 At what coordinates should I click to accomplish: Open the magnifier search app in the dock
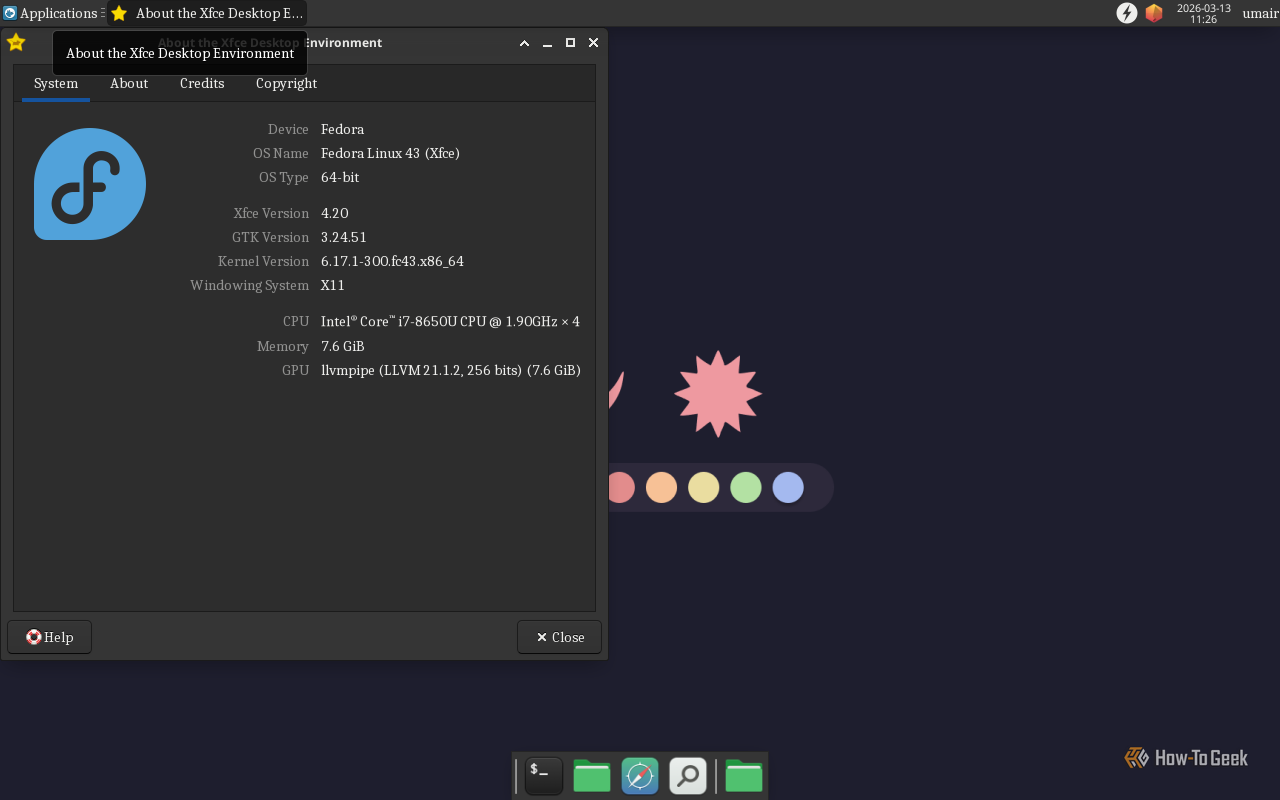pyautogui.click(x=688, y=776)
